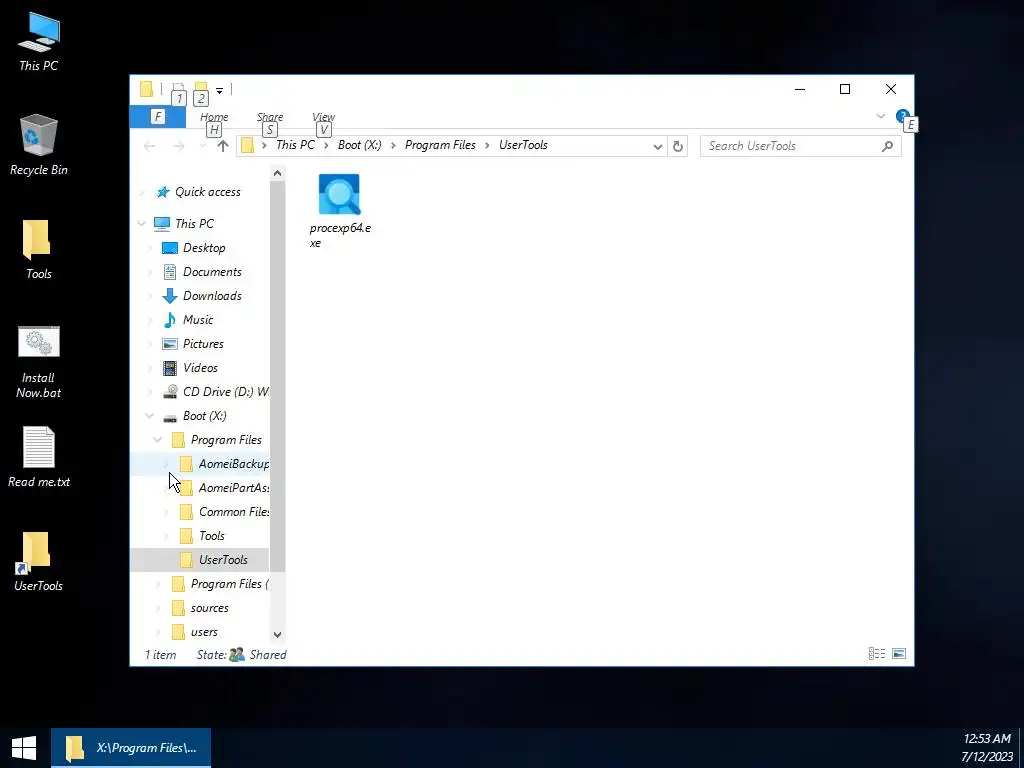Click the X:\Program Files taskbar button
Viewport: 1024px width, 768px height.
131,748
